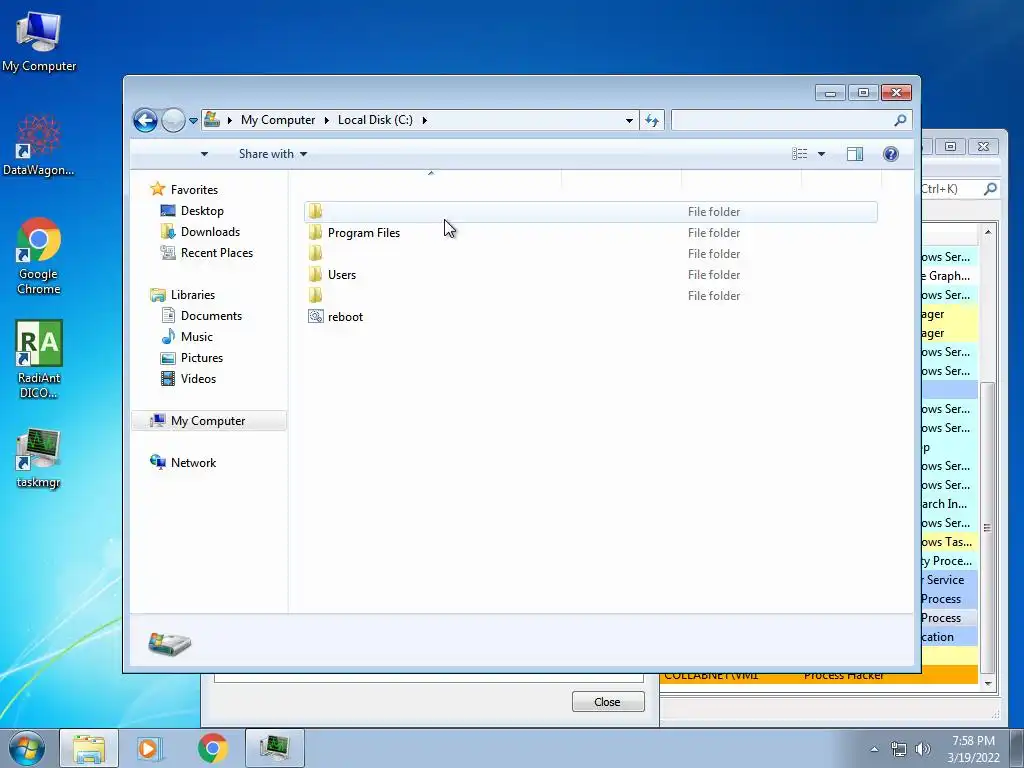
Task: Refresh the folder with the refresh icon
Action: (652, 120)
